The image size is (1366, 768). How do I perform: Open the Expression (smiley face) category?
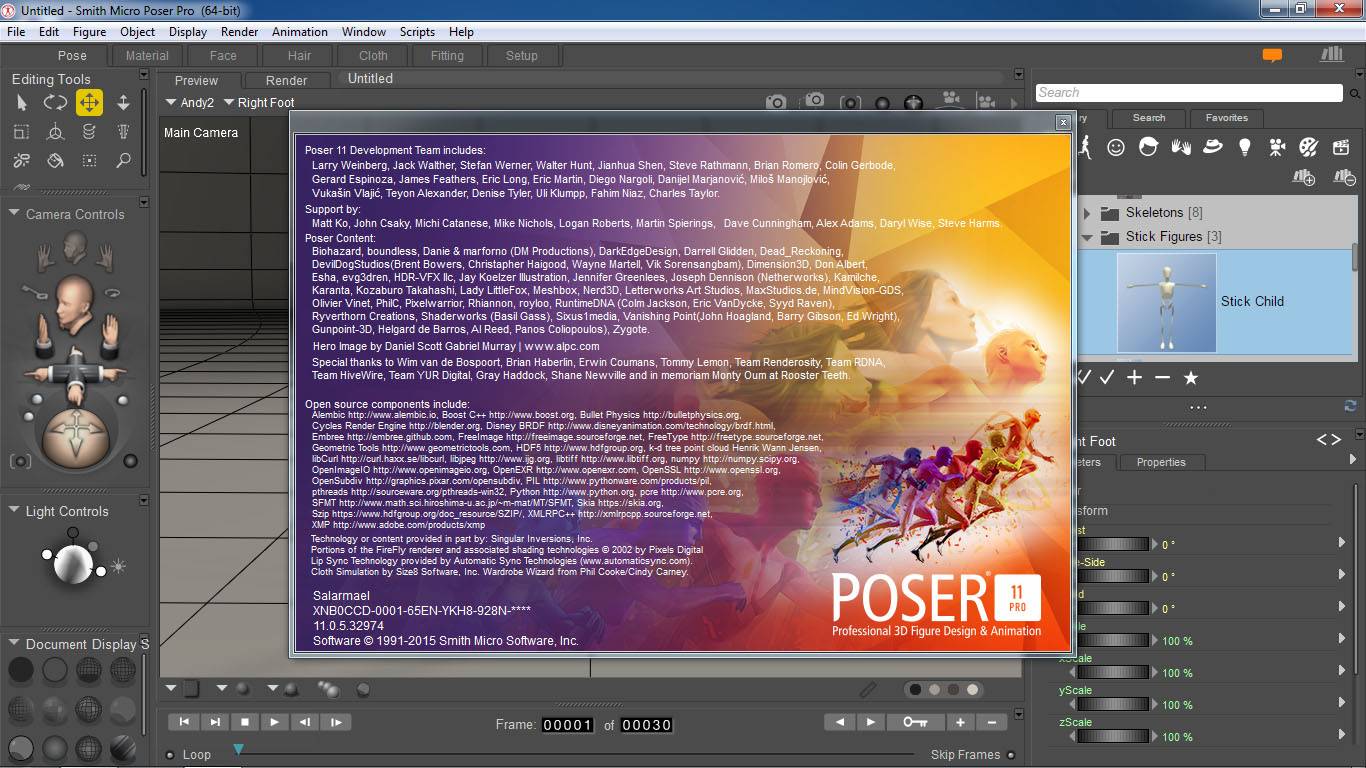[x=1116, y=147]
